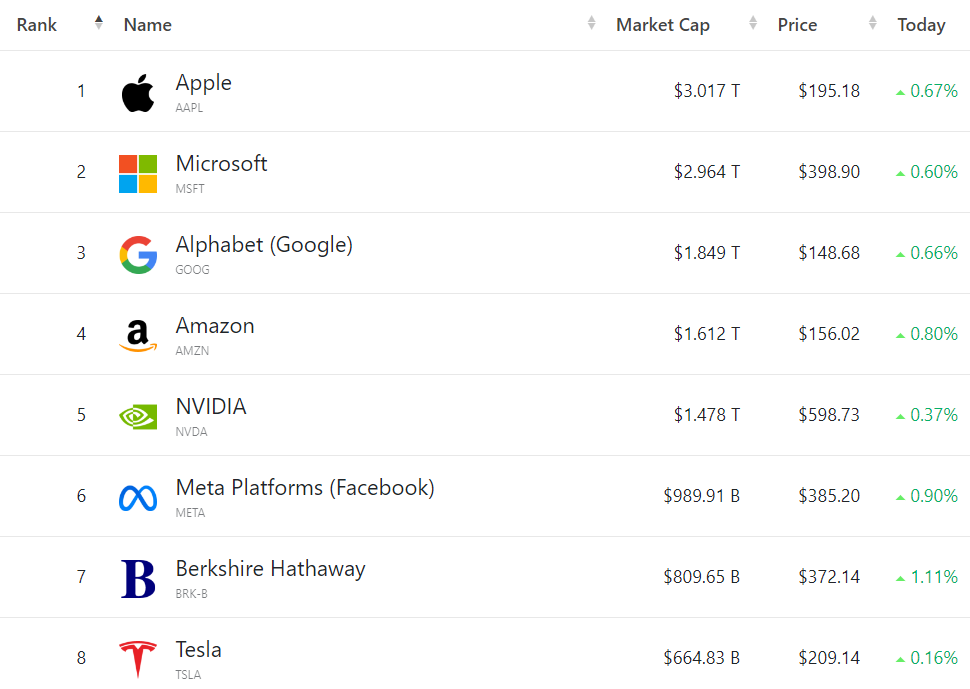970x689 pixels.
Task: Click the red Tesla logo
Action: tap(138, 660)
